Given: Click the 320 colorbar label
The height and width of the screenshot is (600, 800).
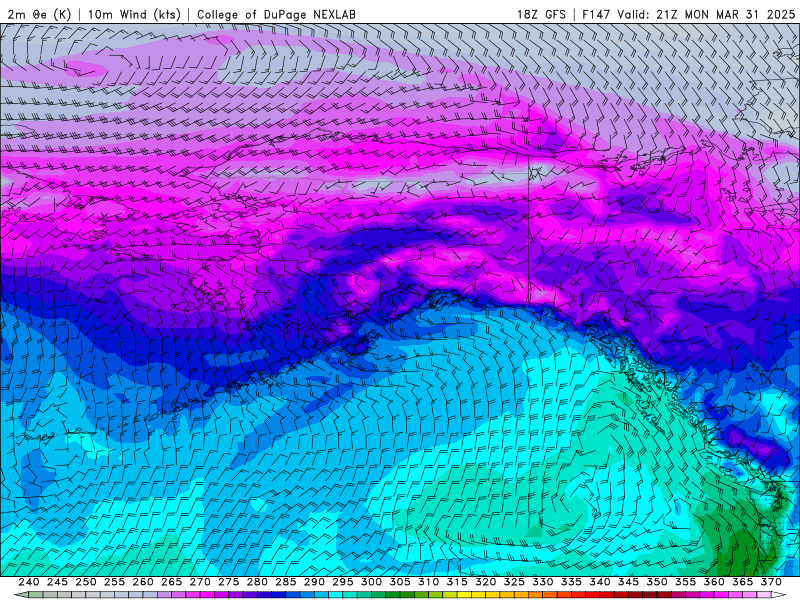Looking at the screenshot, I should [486, 582].
